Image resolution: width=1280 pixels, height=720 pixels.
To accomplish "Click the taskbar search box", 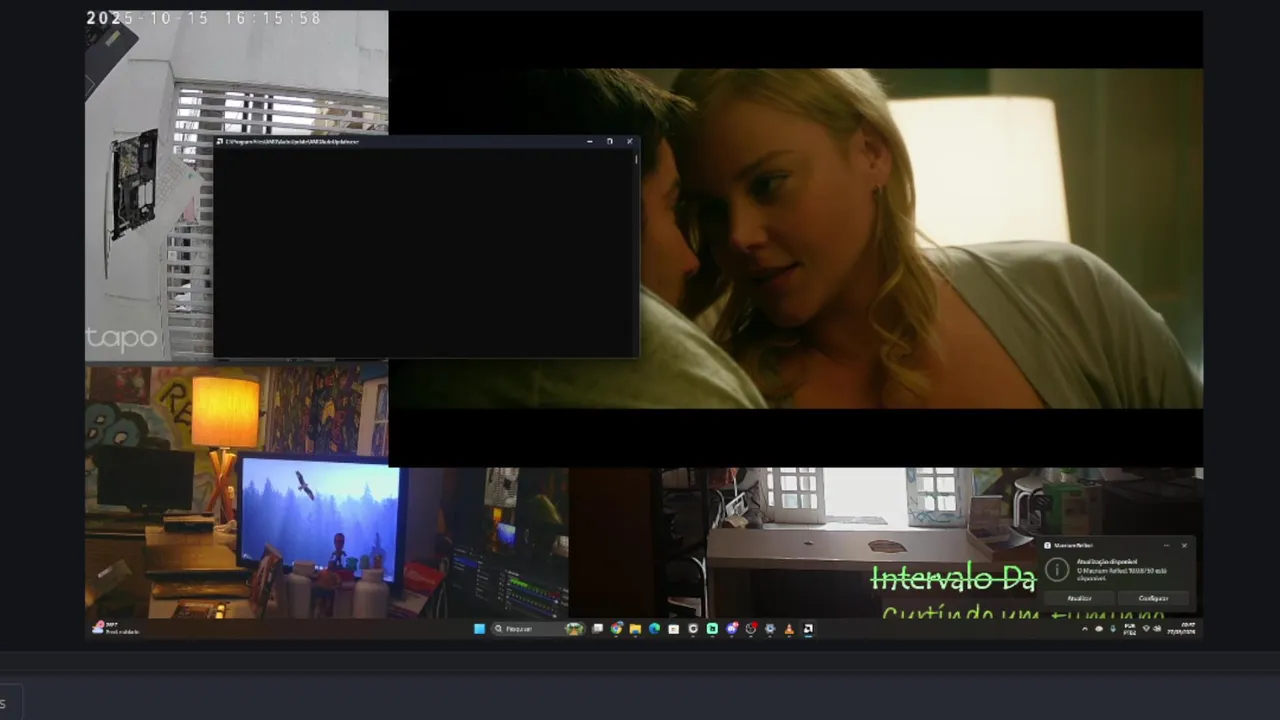I will click(x=539, y=629).
